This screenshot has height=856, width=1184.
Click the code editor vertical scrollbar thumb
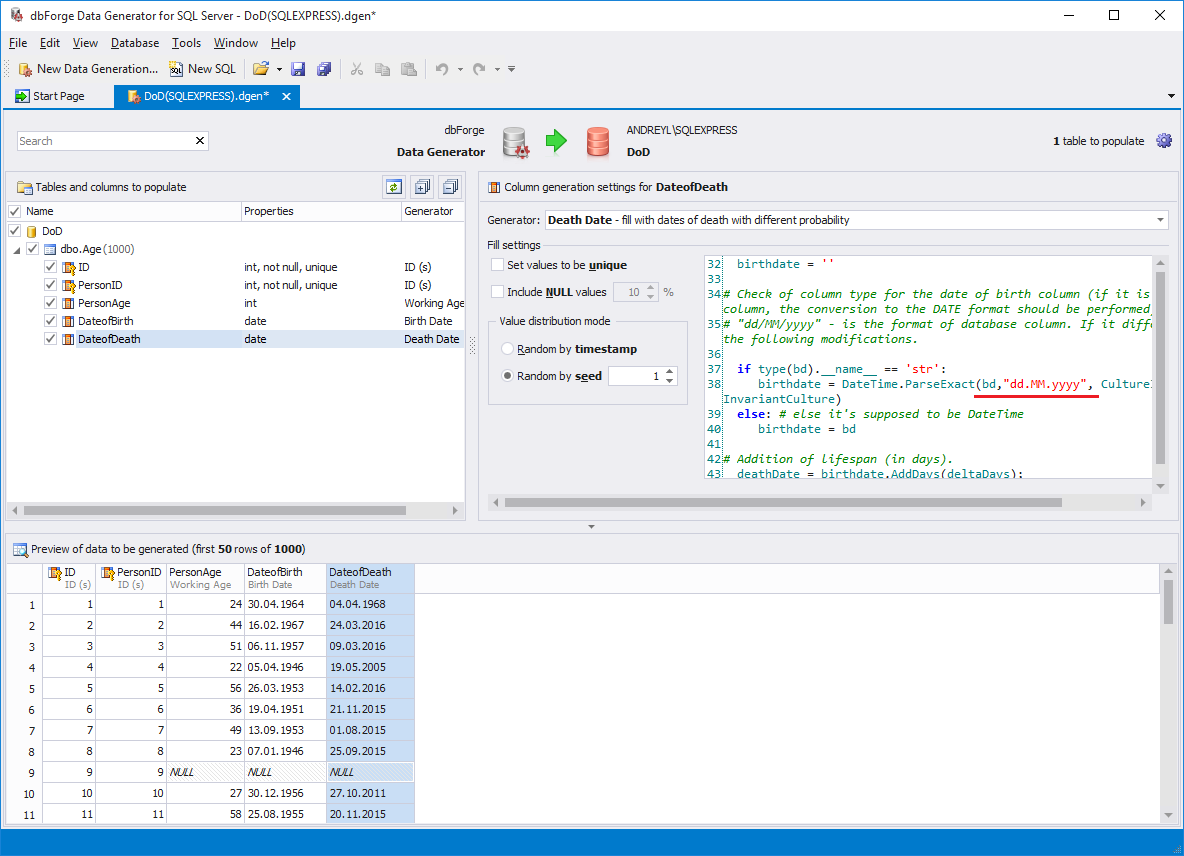click(1161, 367)
